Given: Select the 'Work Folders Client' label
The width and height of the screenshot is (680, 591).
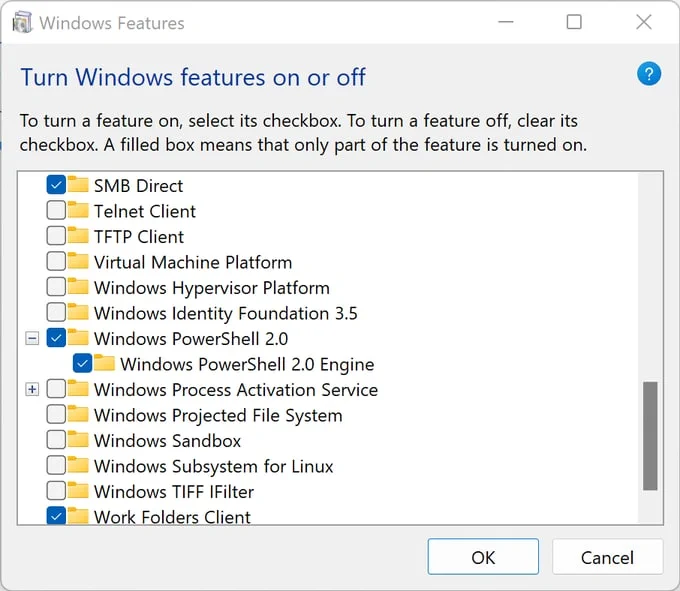Looking at the screenshot, I should 172,516.
